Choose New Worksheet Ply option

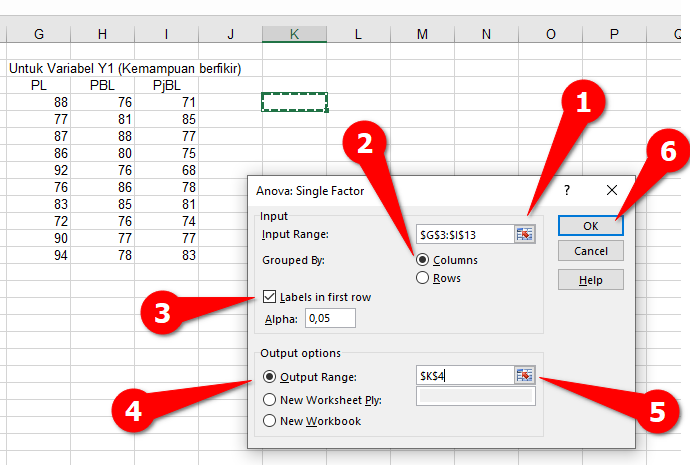pyautogui.click(x=269, y=399)
